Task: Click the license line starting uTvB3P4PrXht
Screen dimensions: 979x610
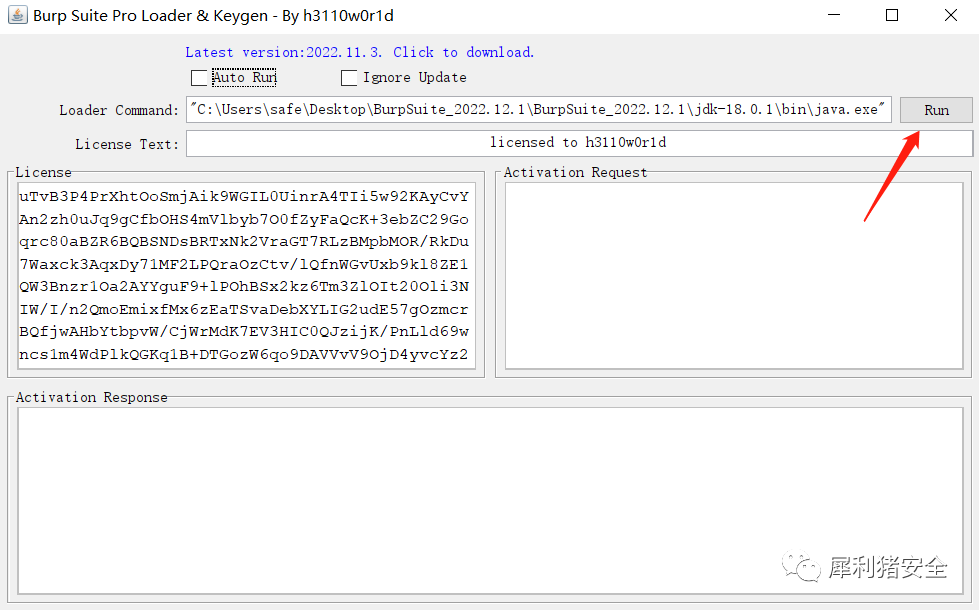Action: pyautogui.click(x=244, y=197)
